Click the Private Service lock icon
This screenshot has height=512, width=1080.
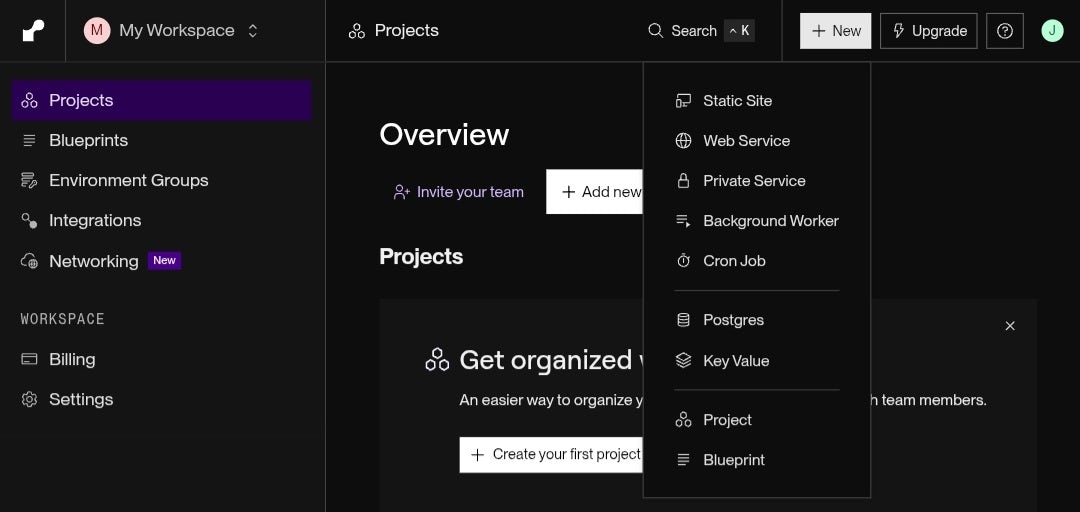684,181
